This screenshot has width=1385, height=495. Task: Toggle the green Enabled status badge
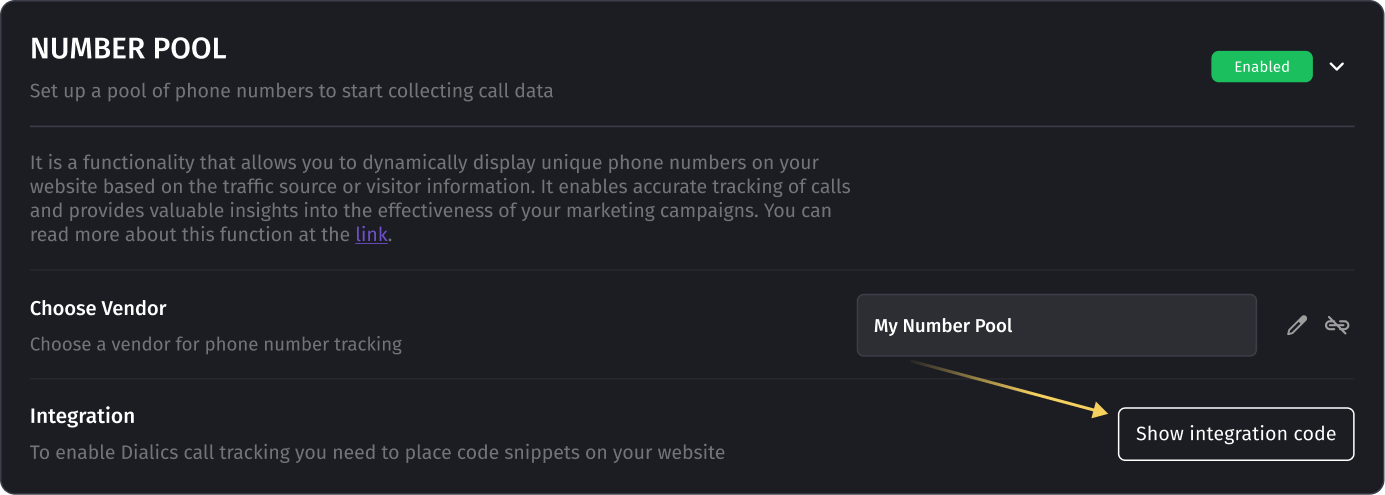point(1261,67)
